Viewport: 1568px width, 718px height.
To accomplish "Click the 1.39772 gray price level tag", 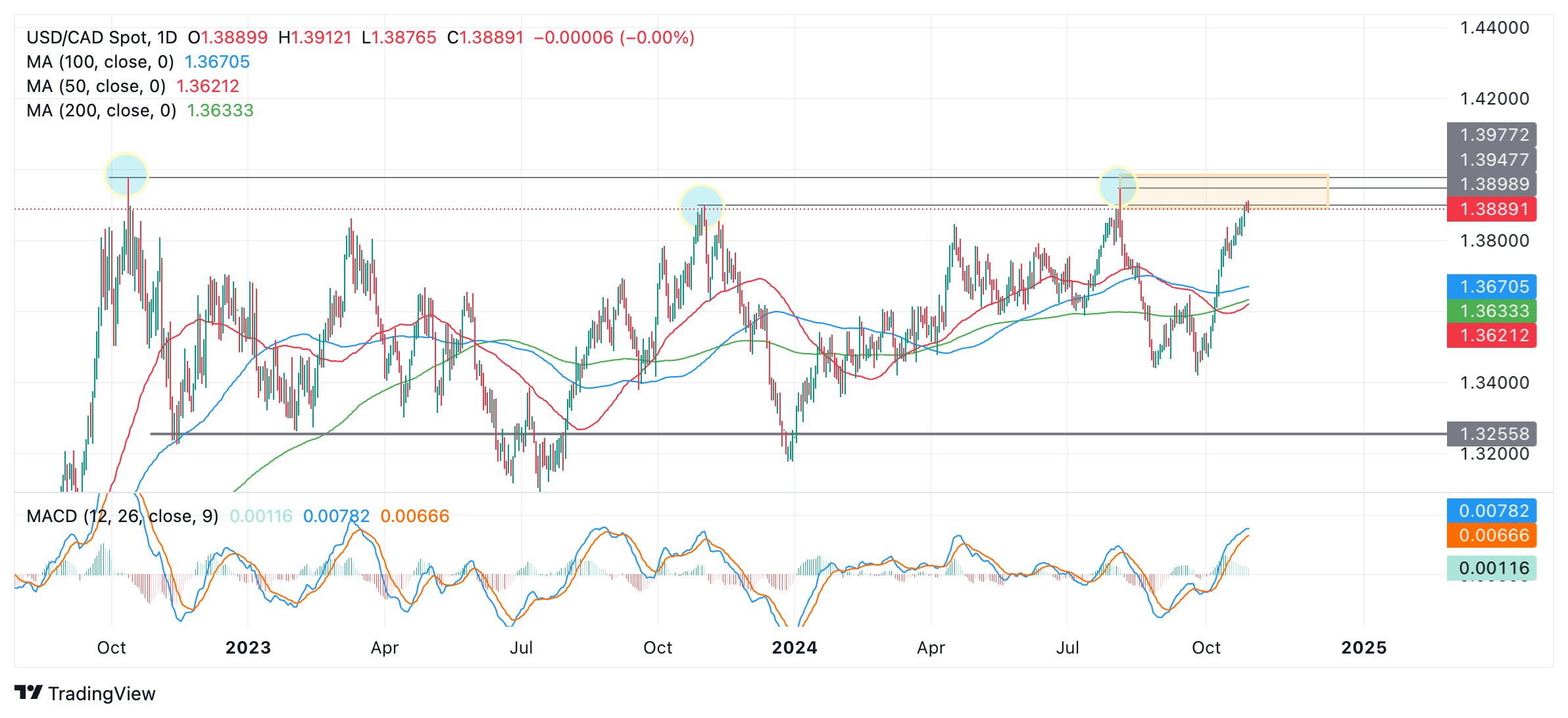I will point(1491,135).
